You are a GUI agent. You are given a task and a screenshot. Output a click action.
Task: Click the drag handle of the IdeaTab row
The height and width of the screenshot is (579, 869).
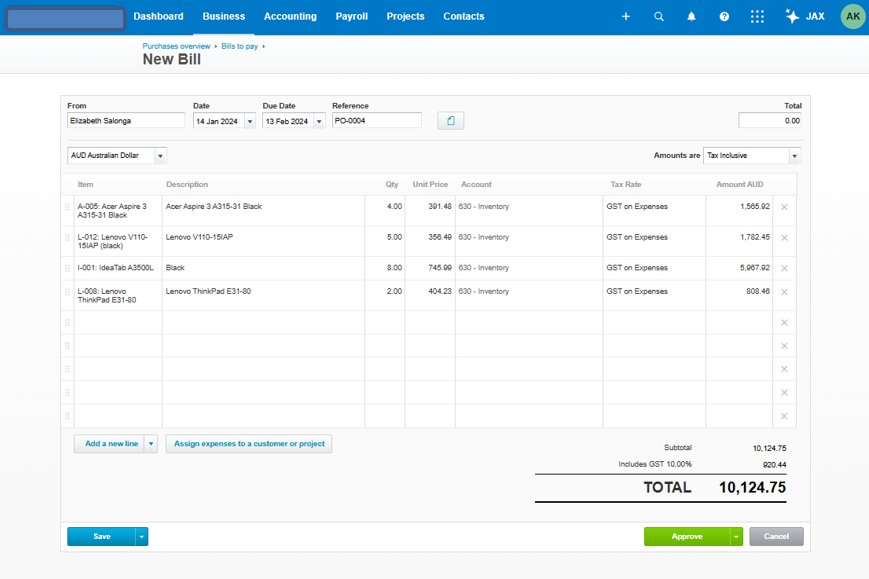[68, 268]
